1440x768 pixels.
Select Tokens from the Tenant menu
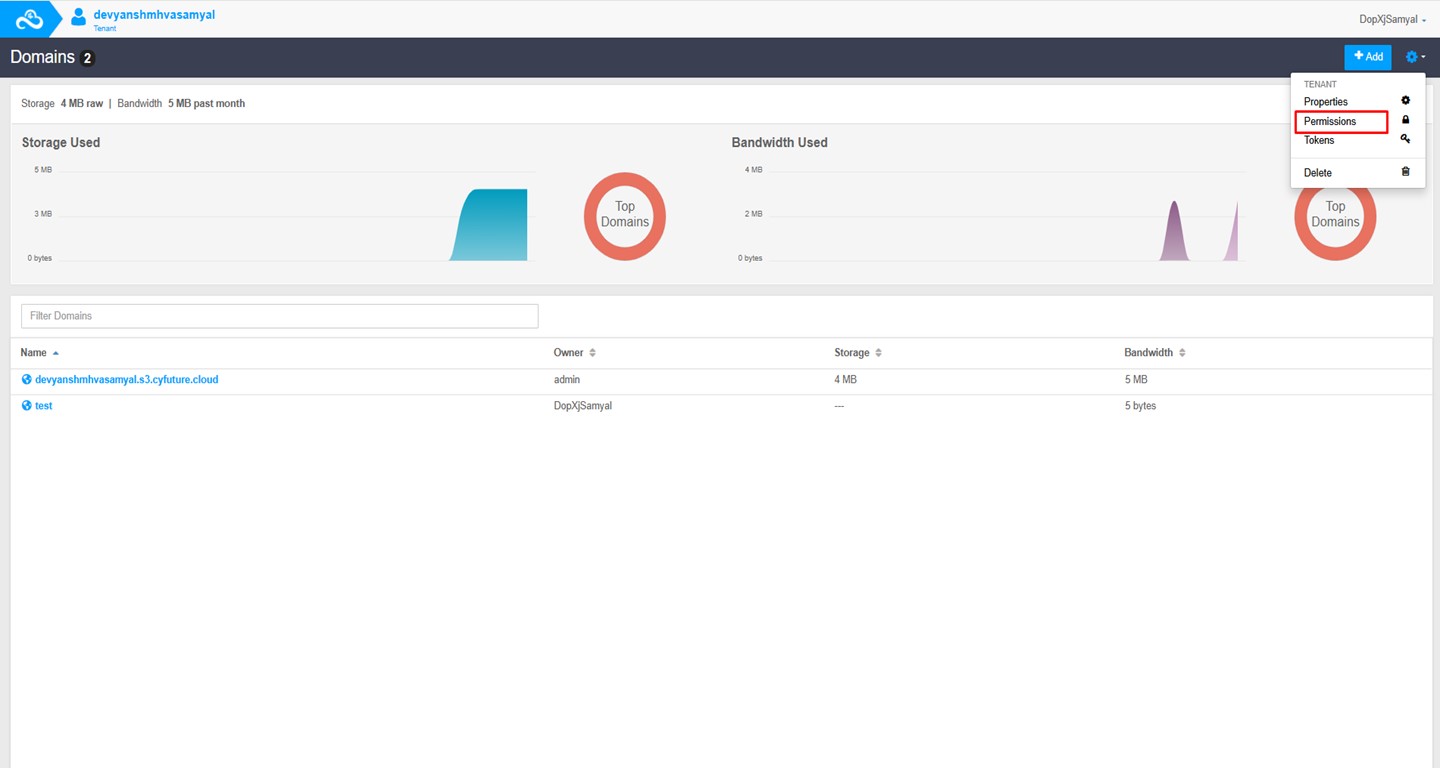(1318, 140)
